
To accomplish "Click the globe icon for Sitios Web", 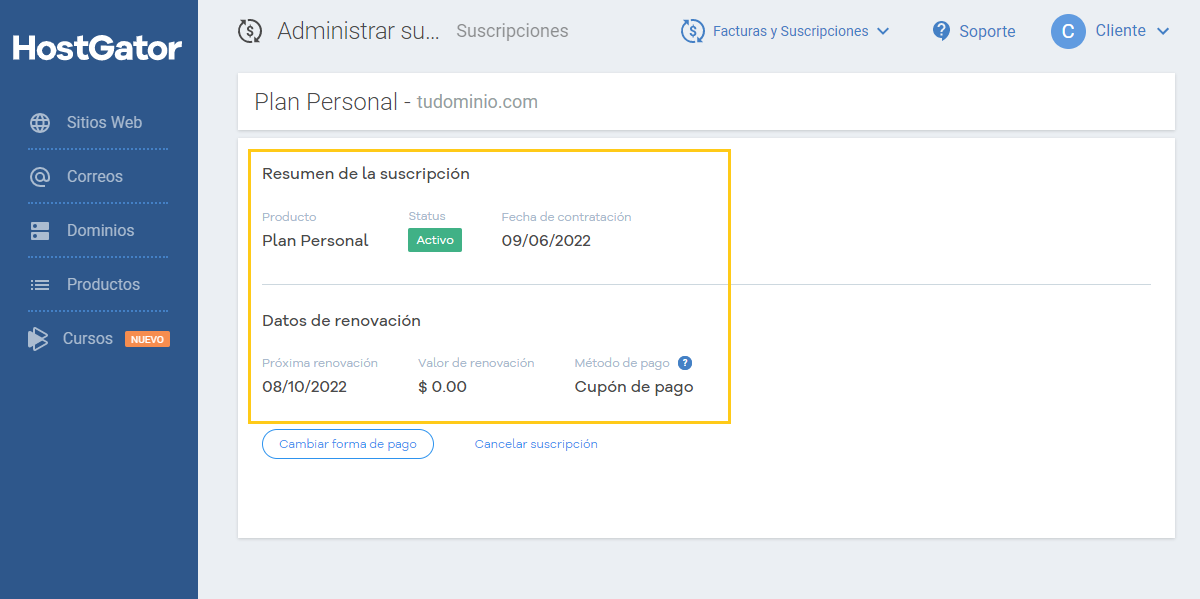I will 40,123.
